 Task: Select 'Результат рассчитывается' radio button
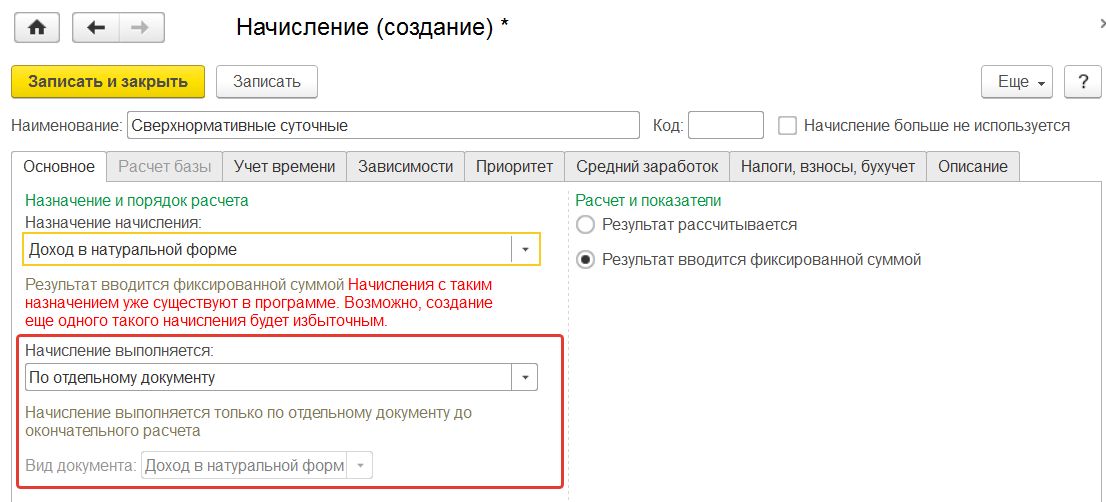pos(586,224)
